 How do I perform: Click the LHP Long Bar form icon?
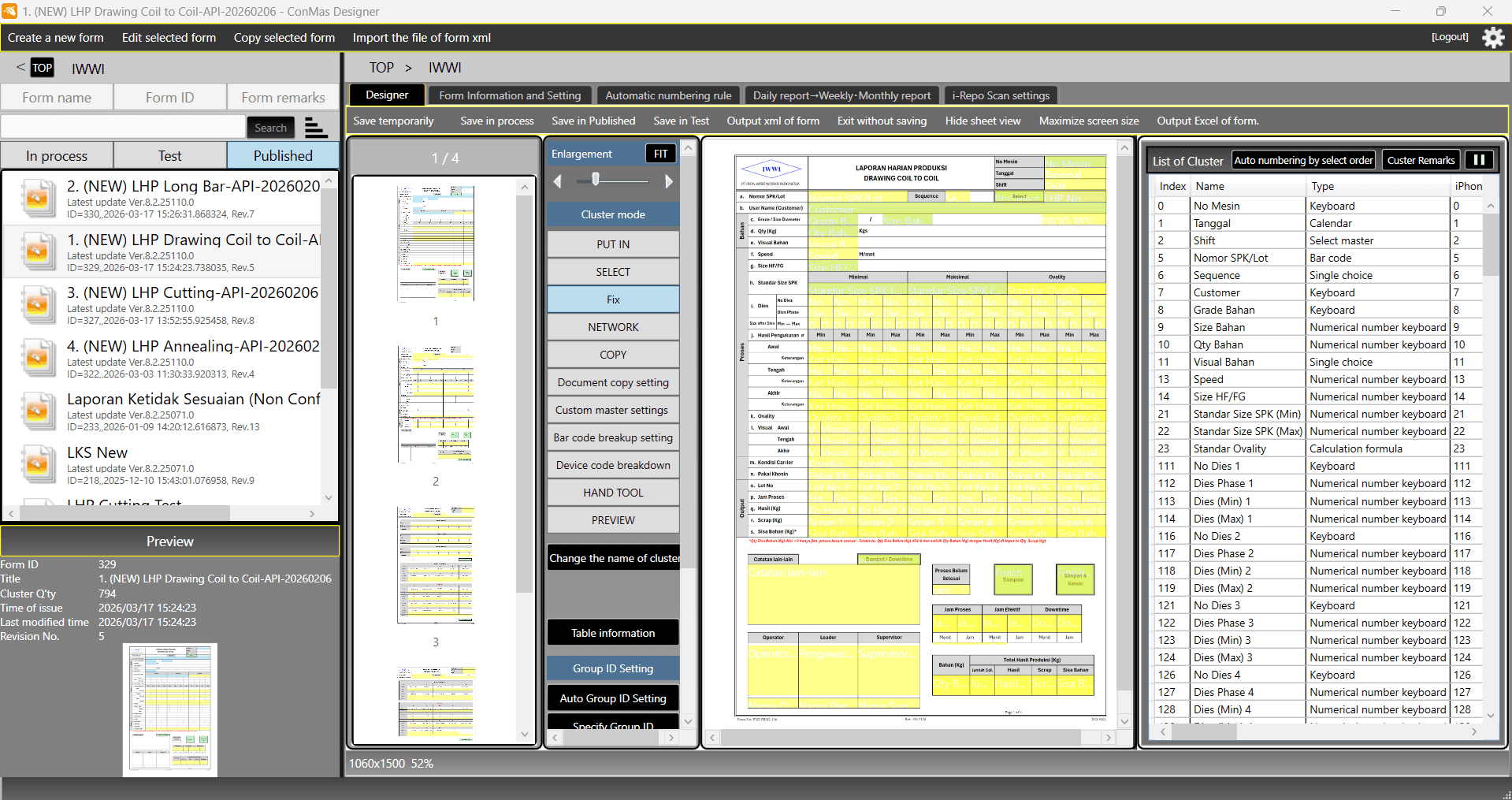(37, 198)
